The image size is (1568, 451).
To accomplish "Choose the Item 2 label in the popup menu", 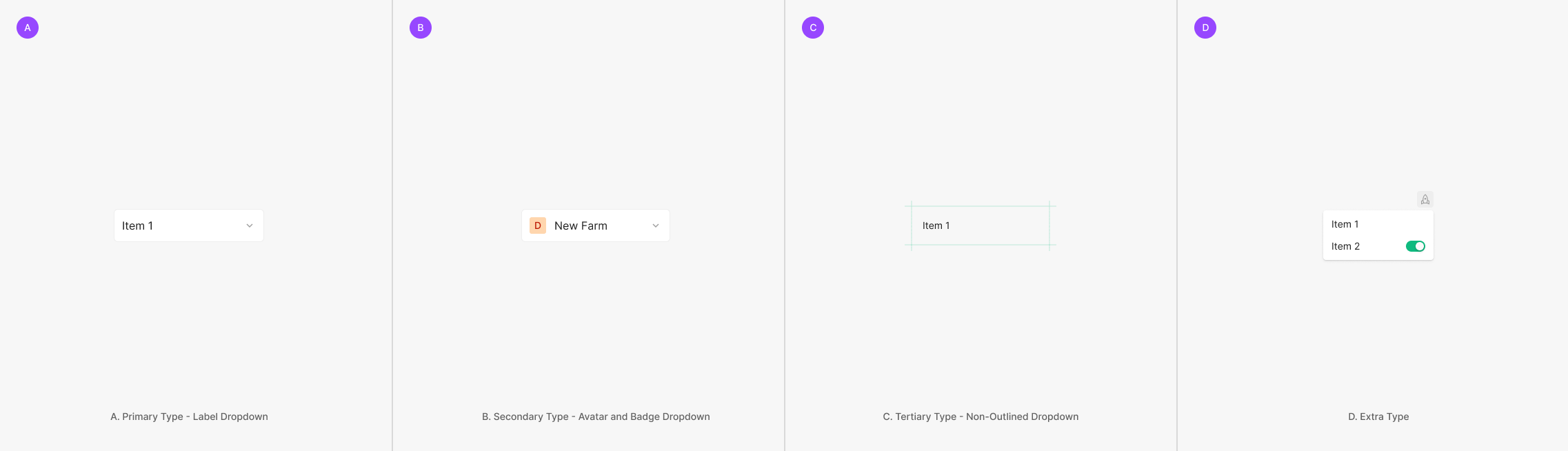I will click(1345, 246).
